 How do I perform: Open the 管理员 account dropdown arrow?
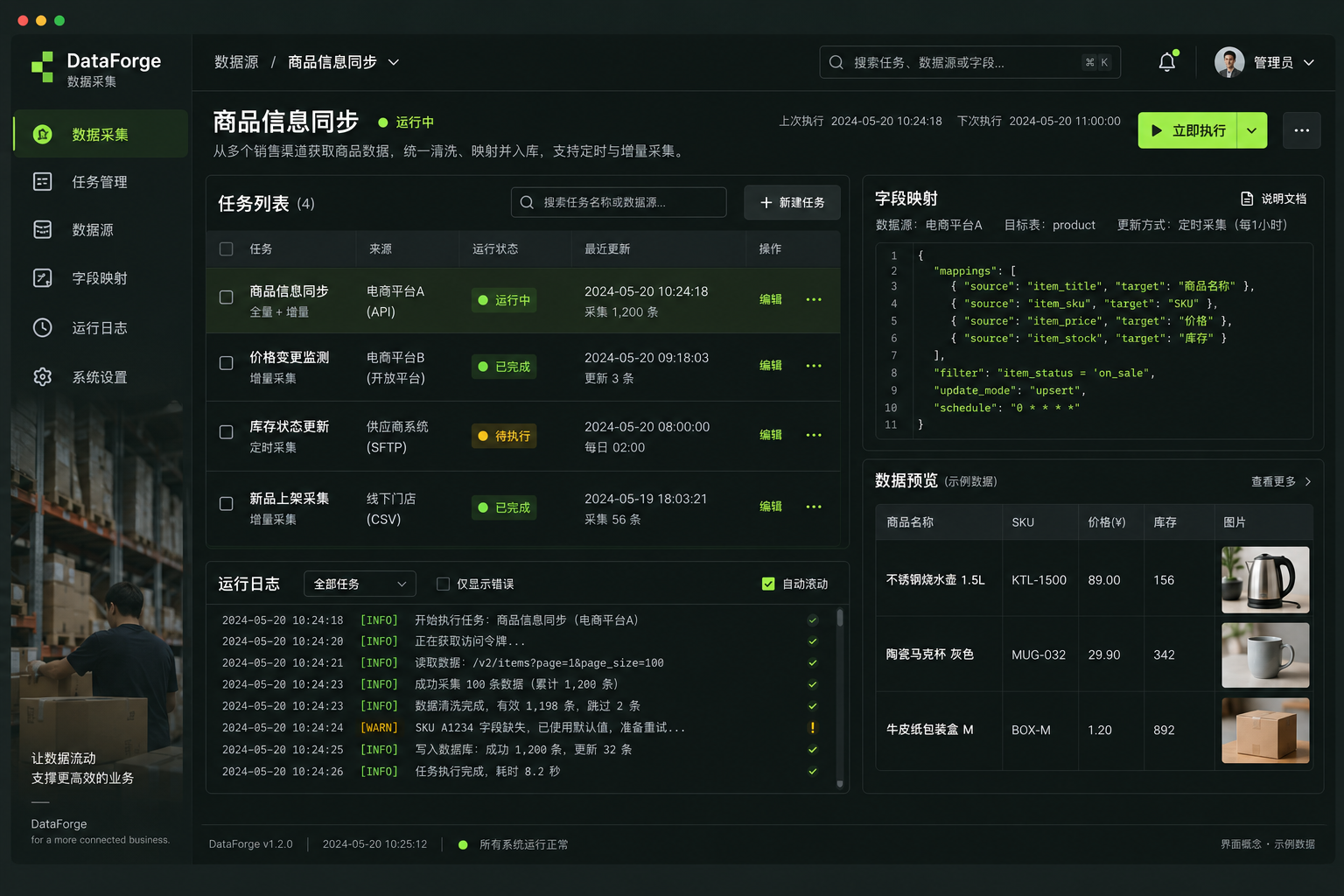click(1309, 62)
